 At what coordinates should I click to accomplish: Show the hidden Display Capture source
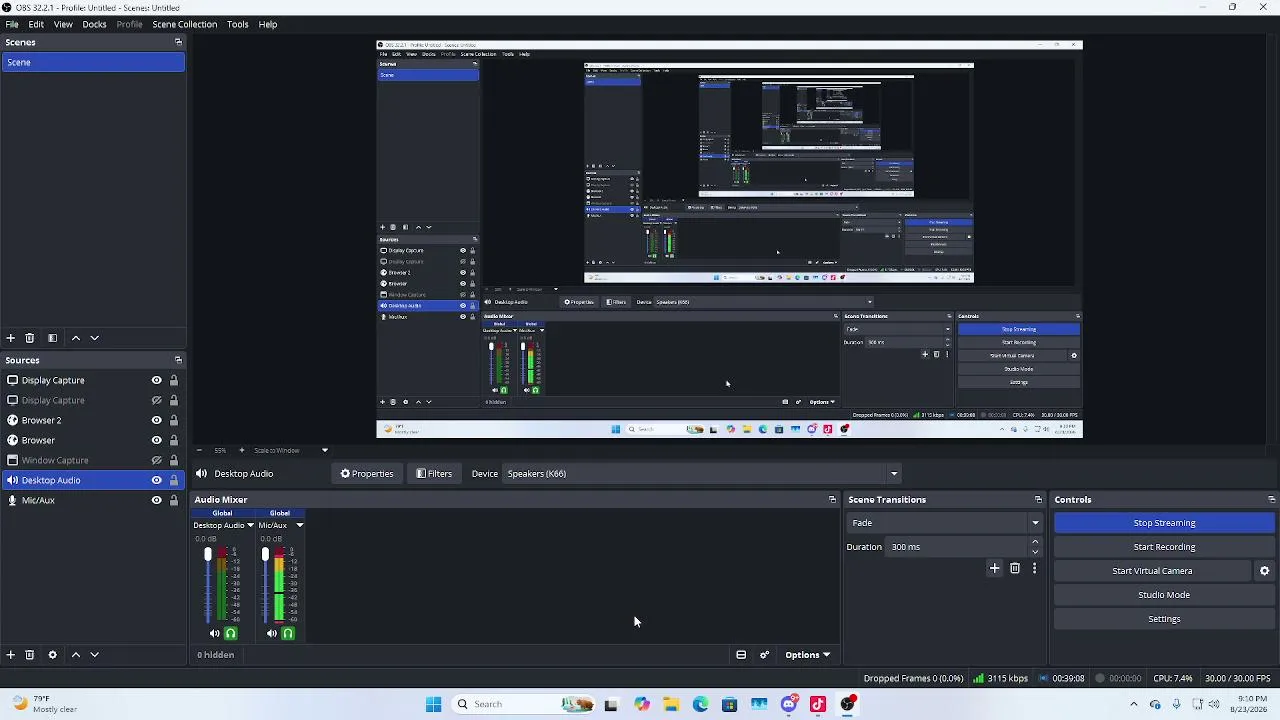pyautogui.click(x=156, y=400)
